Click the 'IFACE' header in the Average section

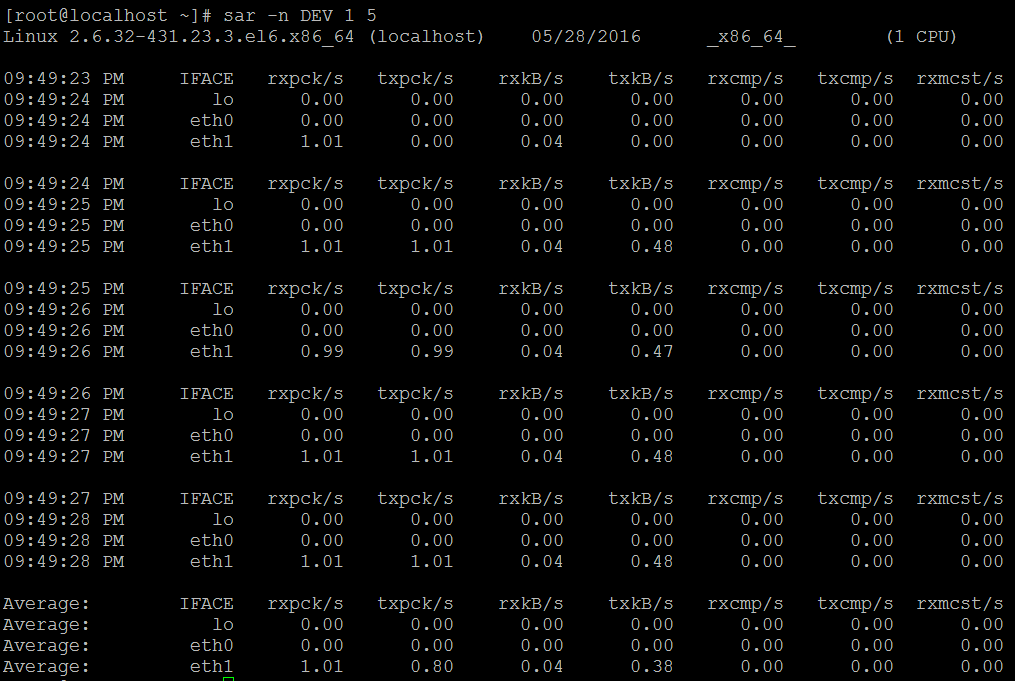206,604
